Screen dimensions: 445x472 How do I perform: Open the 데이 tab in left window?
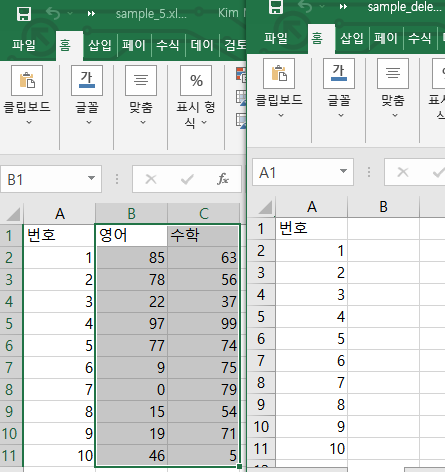coord(202,45)
